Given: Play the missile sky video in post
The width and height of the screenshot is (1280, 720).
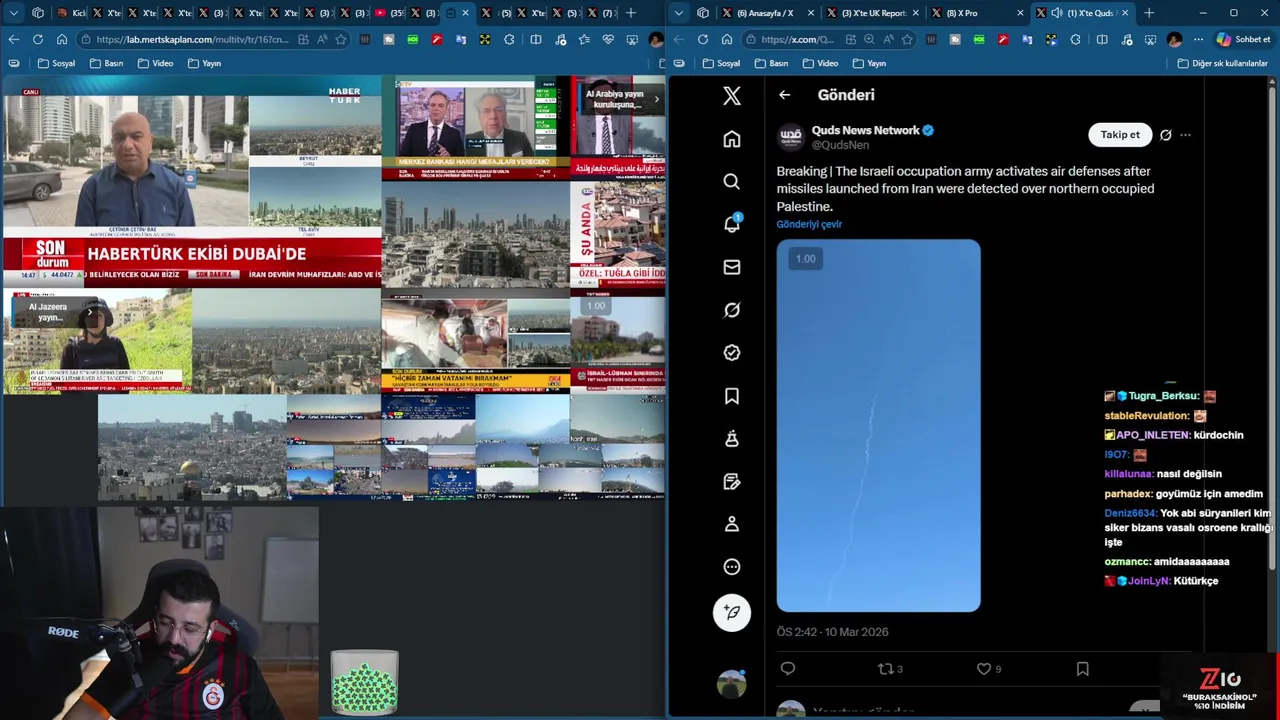Looking at the screenshot, I should tap(878, 425).
